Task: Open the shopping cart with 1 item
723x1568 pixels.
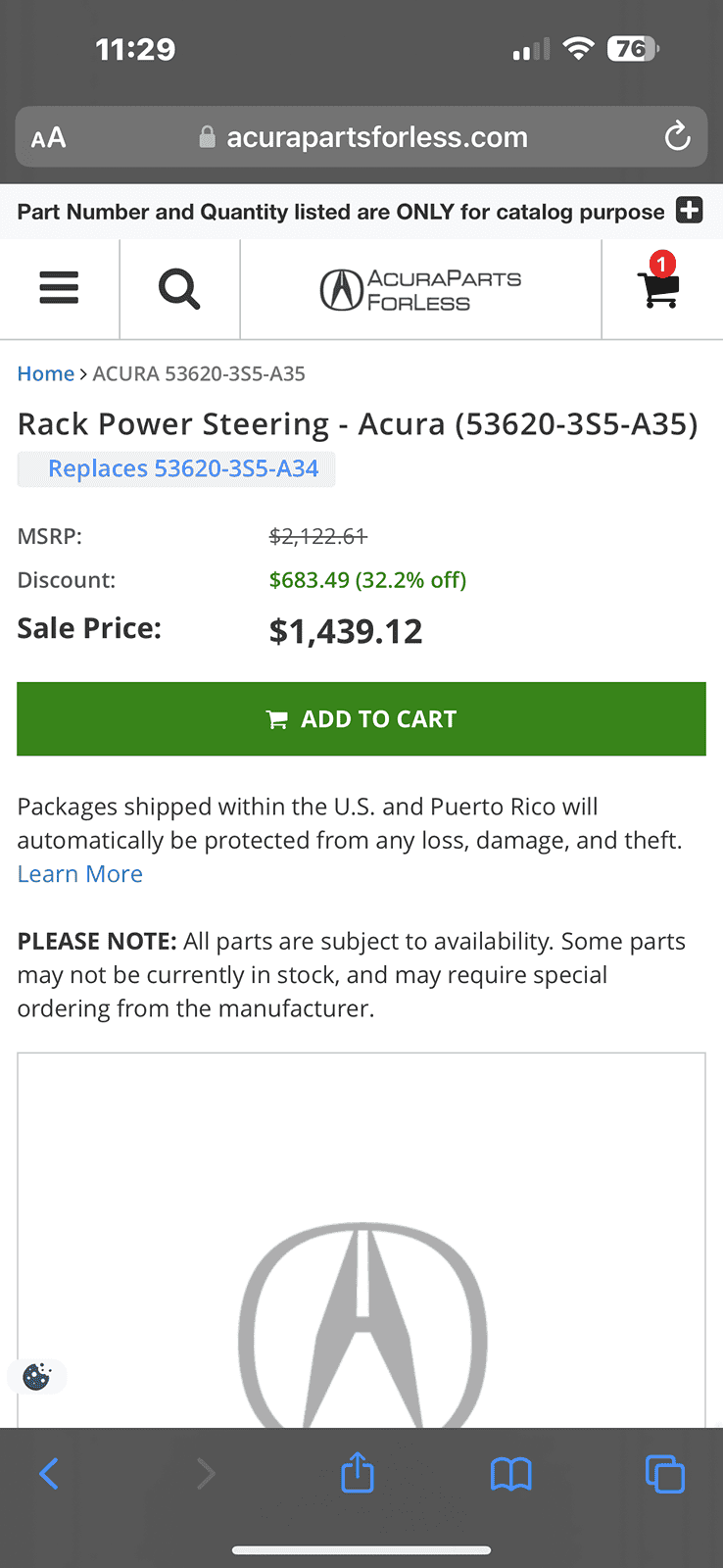Action: [659, 292]
